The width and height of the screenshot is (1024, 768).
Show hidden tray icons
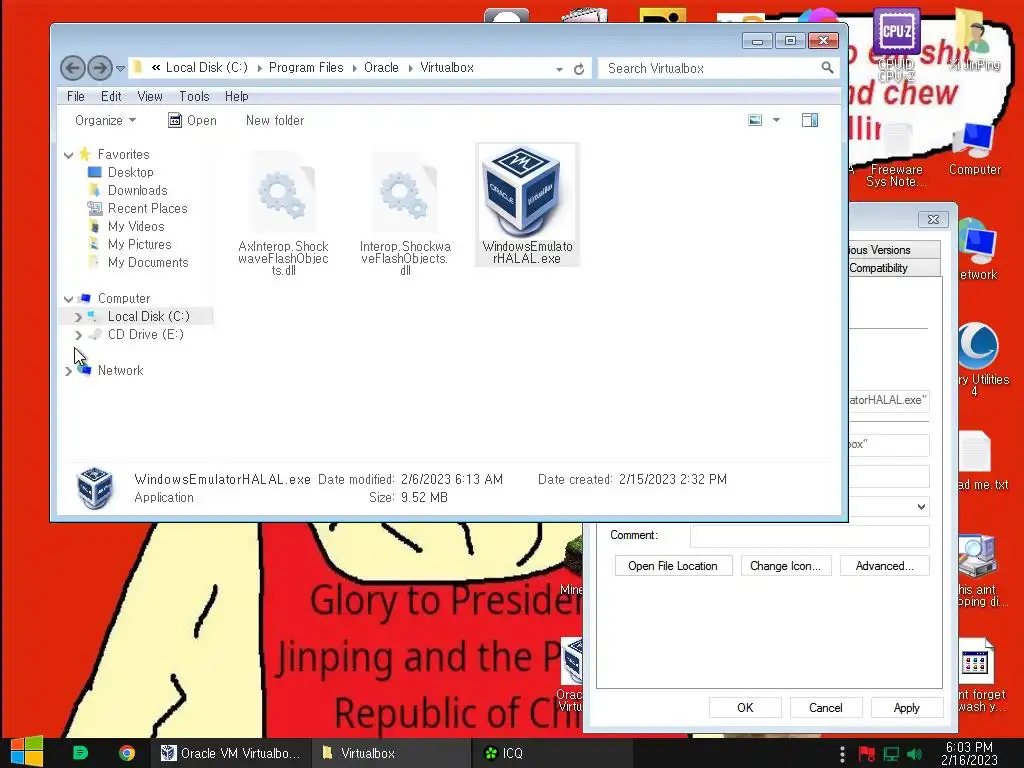coord(842,754)
